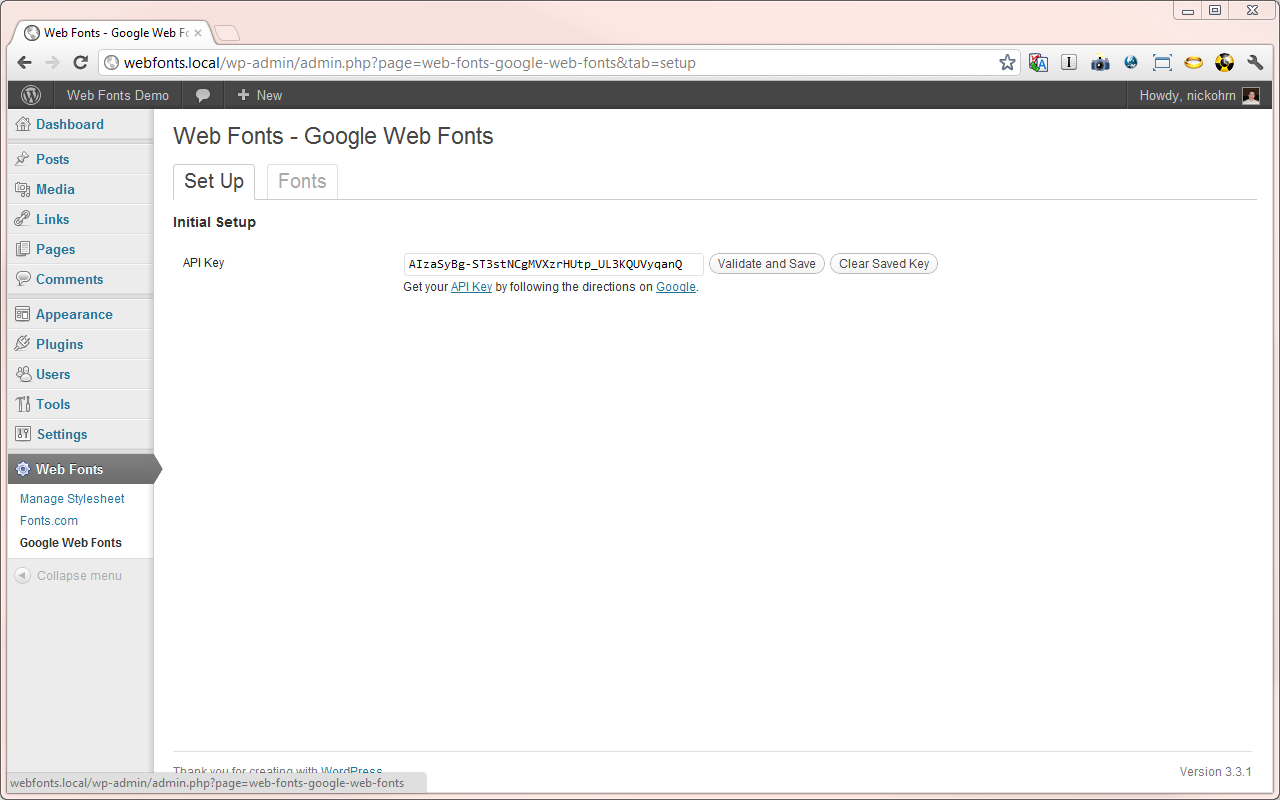The width and height of the screenshot is (1280, 800).
Task: Click the Validate and Save button
Action: (x=767, y=264)
